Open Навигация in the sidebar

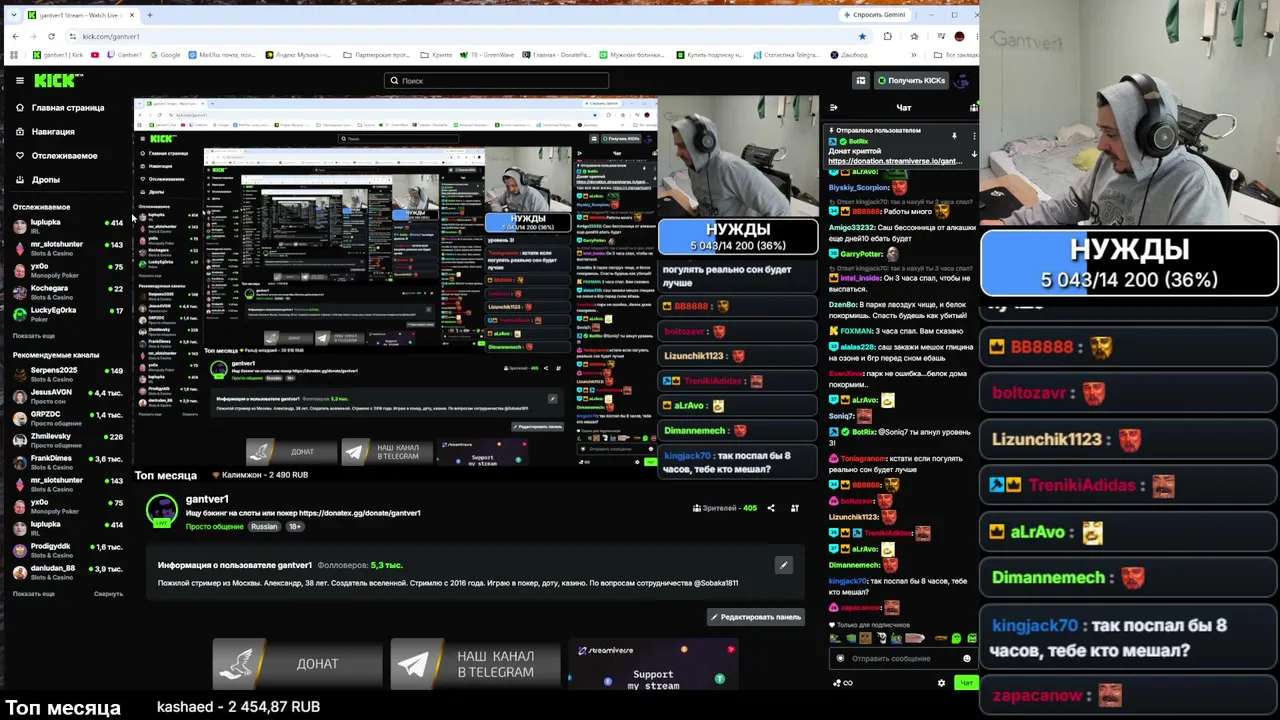[x=45, y=131]
